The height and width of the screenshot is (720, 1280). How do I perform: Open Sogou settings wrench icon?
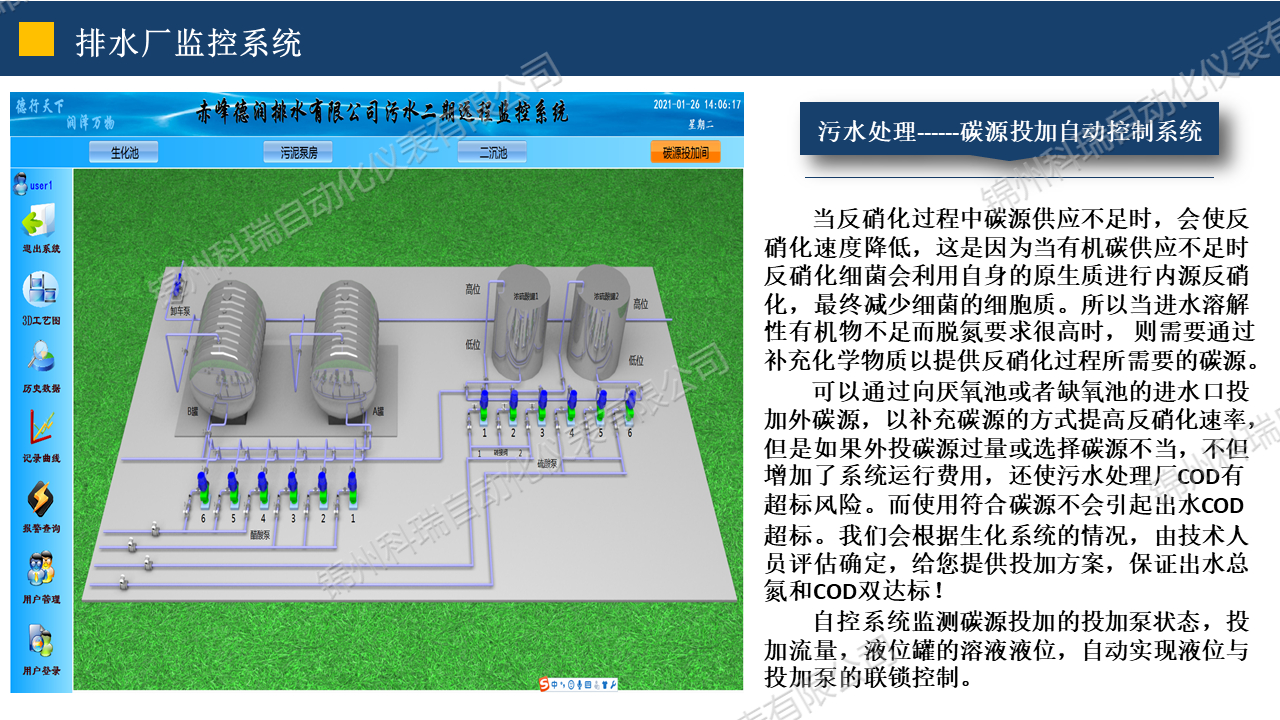point(612,686)
